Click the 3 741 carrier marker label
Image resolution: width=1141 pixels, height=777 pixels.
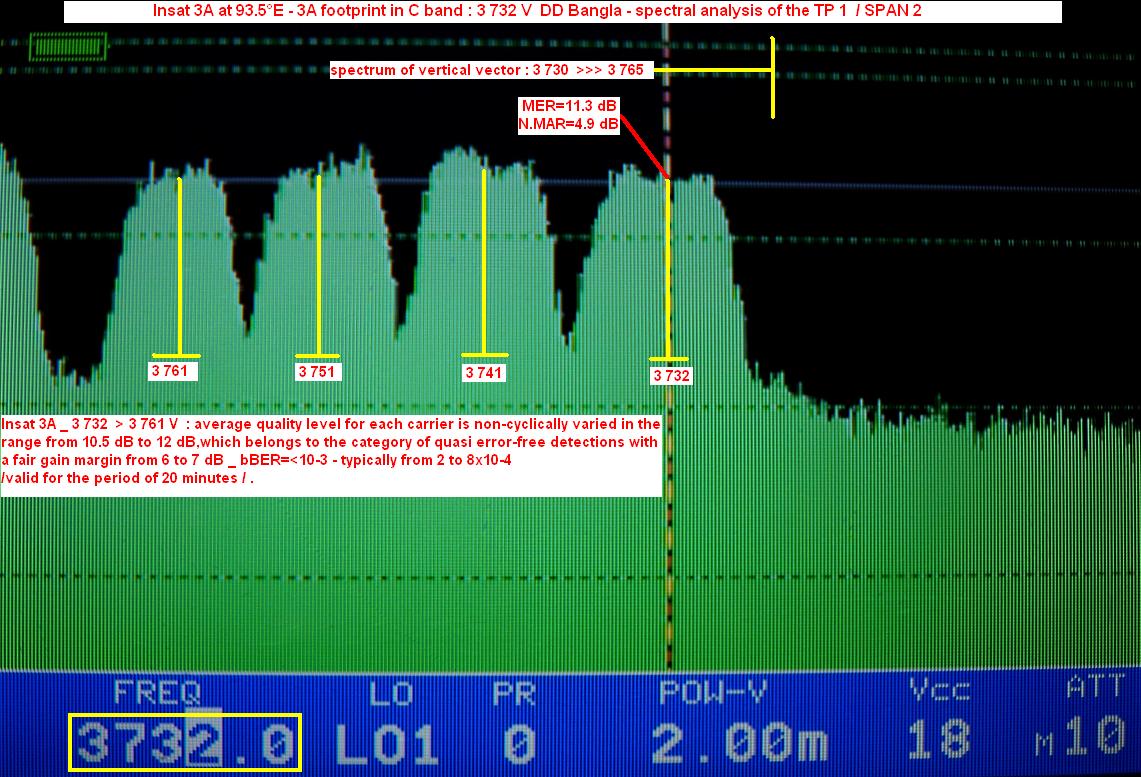(485, 373)
